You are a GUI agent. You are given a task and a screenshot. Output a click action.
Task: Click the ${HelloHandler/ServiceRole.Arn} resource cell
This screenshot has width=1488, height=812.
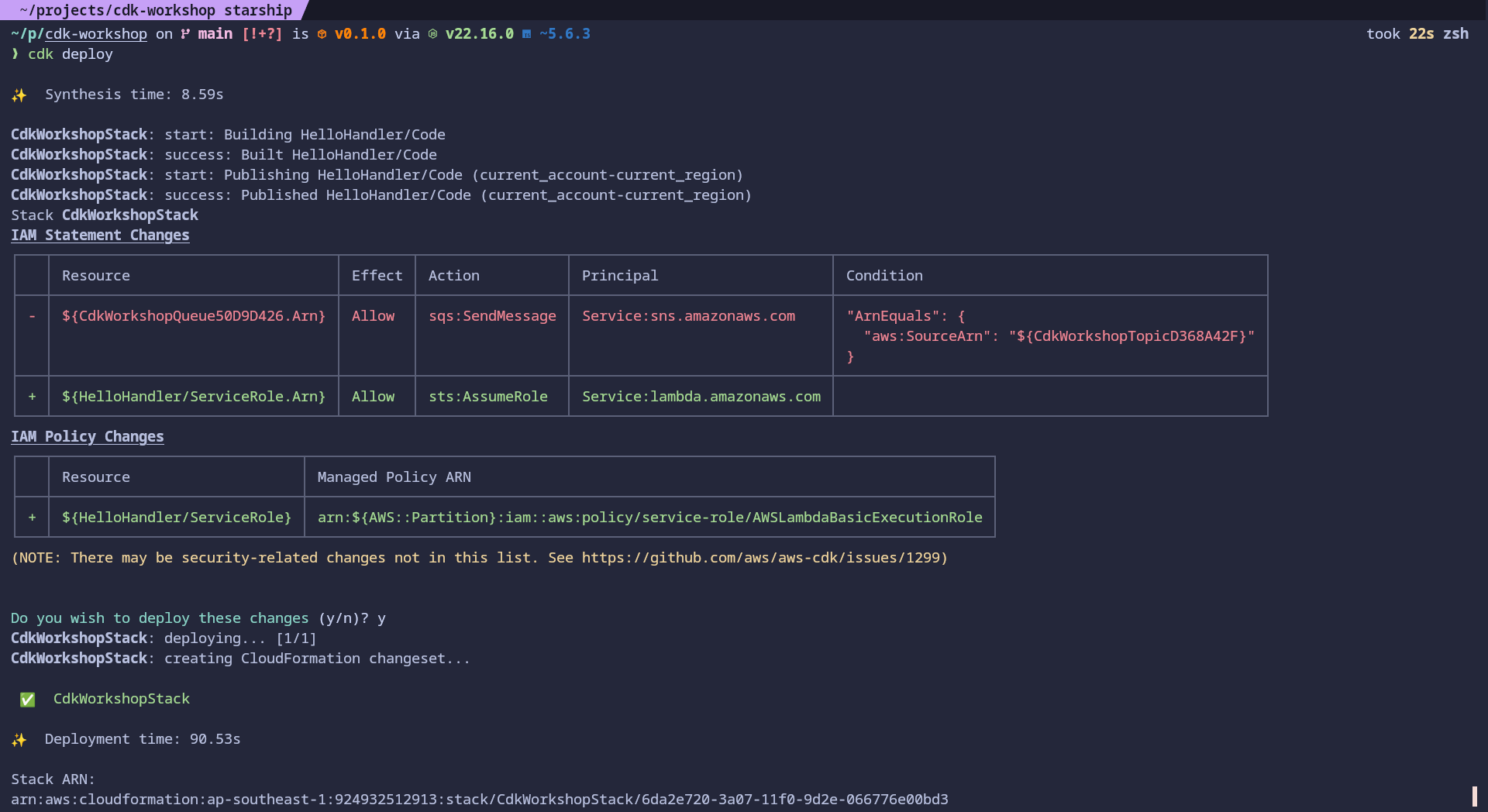194,397
